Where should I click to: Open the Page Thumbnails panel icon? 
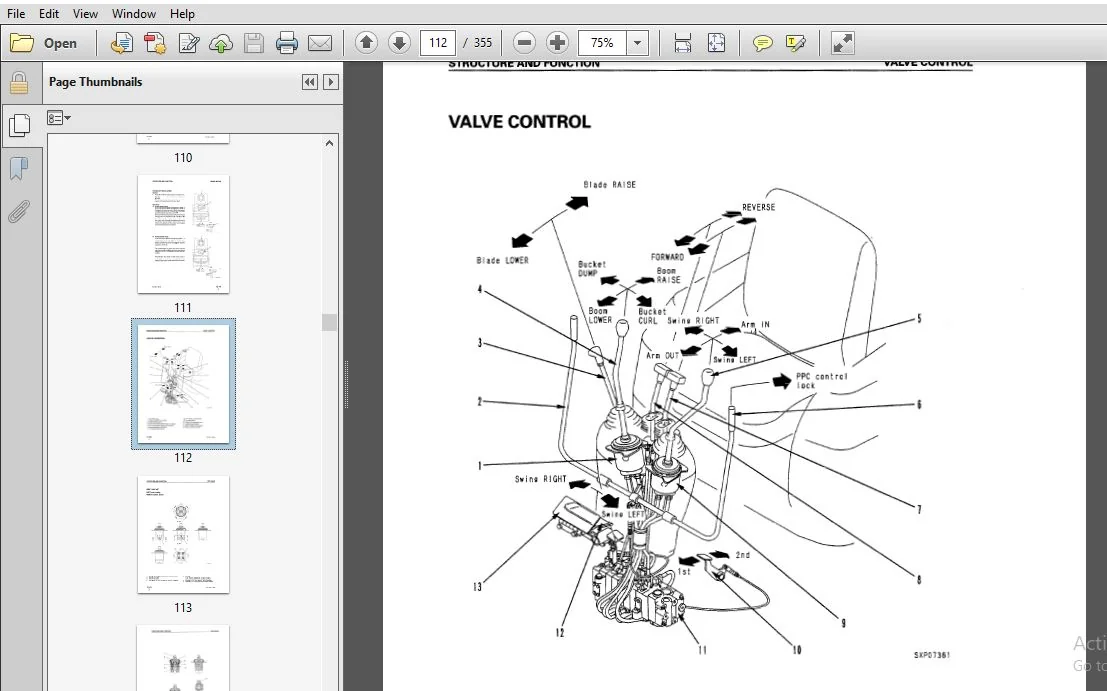tap(19, 126)
